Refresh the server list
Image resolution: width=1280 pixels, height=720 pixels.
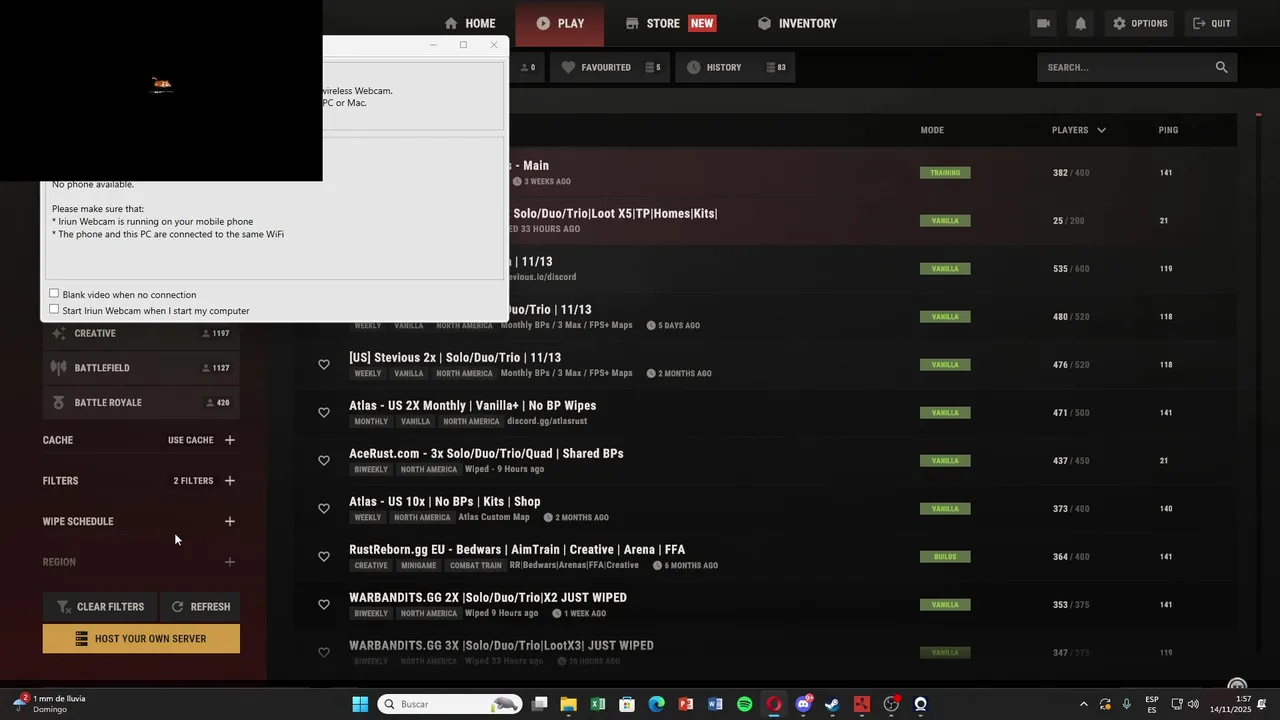(x=200, y=606)
